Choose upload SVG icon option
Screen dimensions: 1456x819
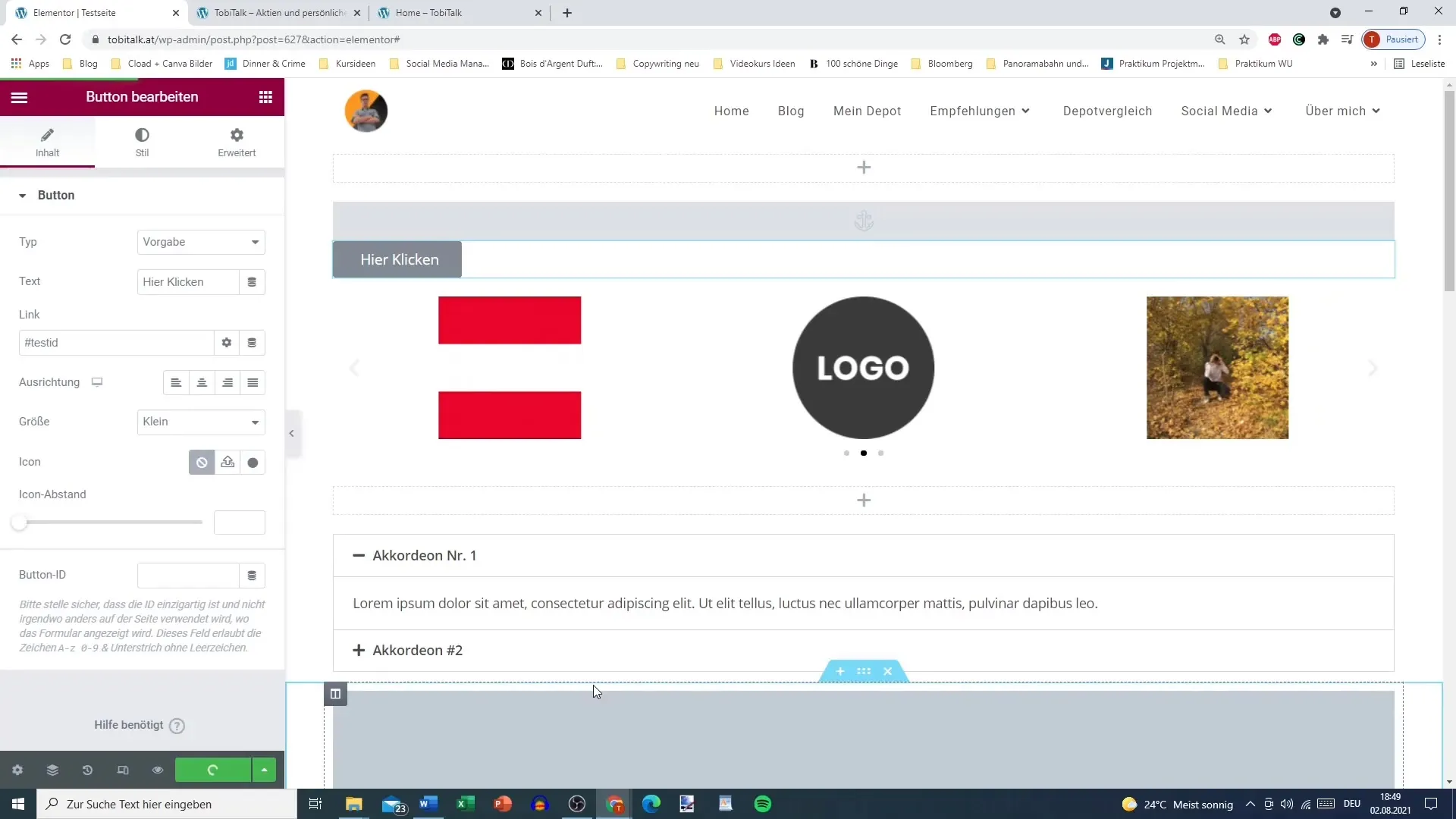coord(227,463)
